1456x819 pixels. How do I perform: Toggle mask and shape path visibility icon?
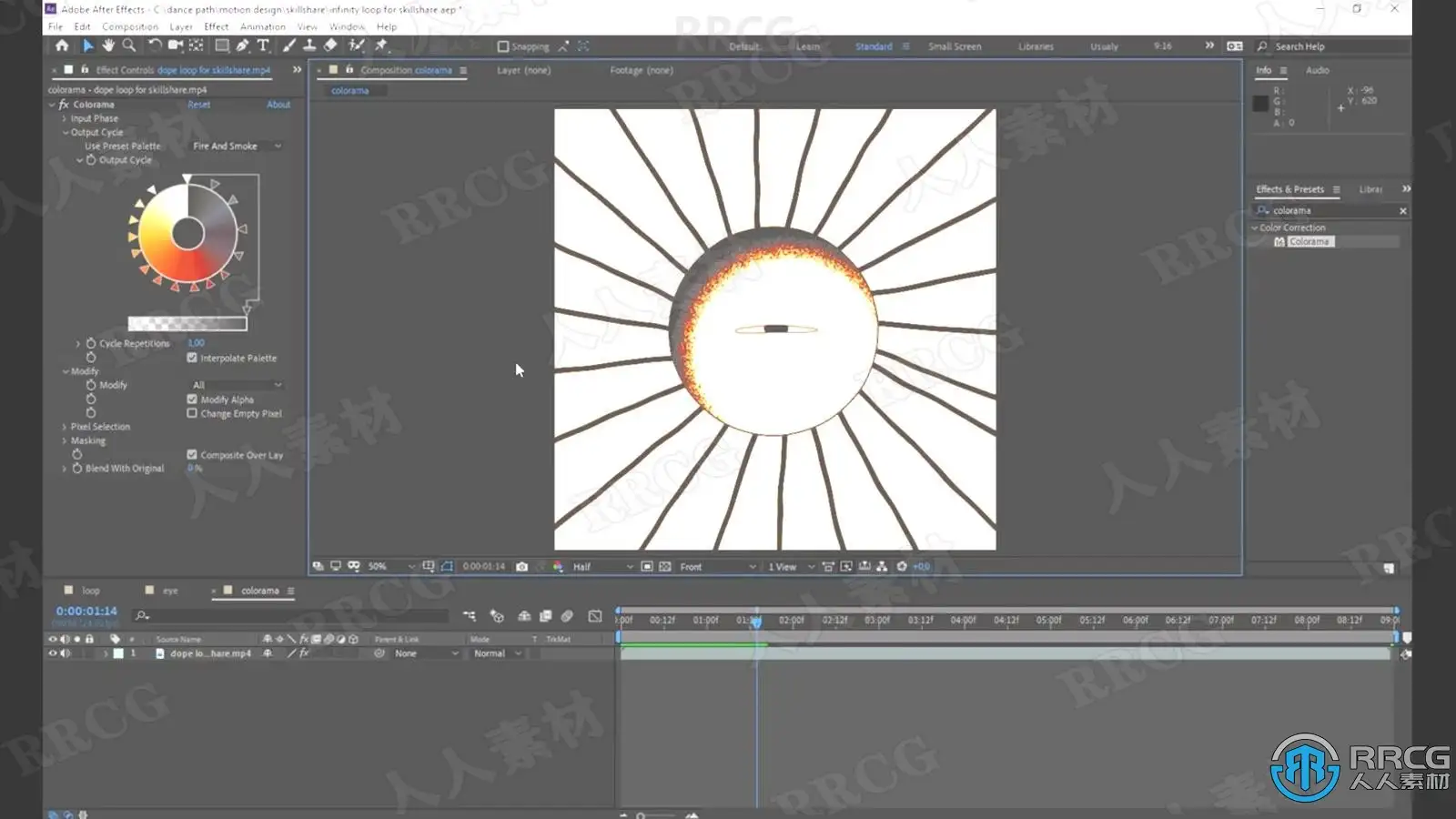(x=447, y=567)
